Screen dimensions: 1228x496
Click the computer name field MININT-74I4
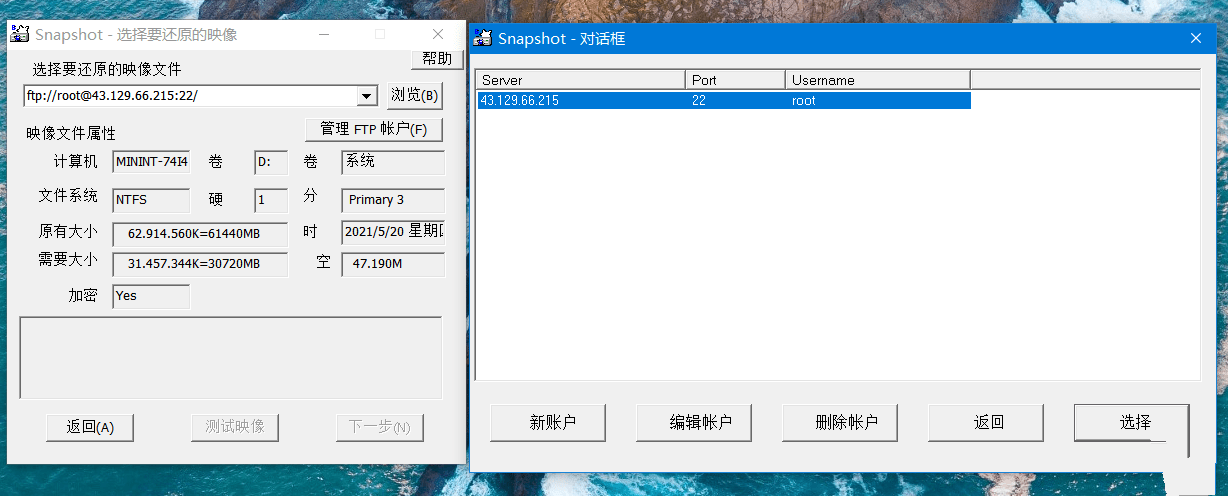coord(151,162)
